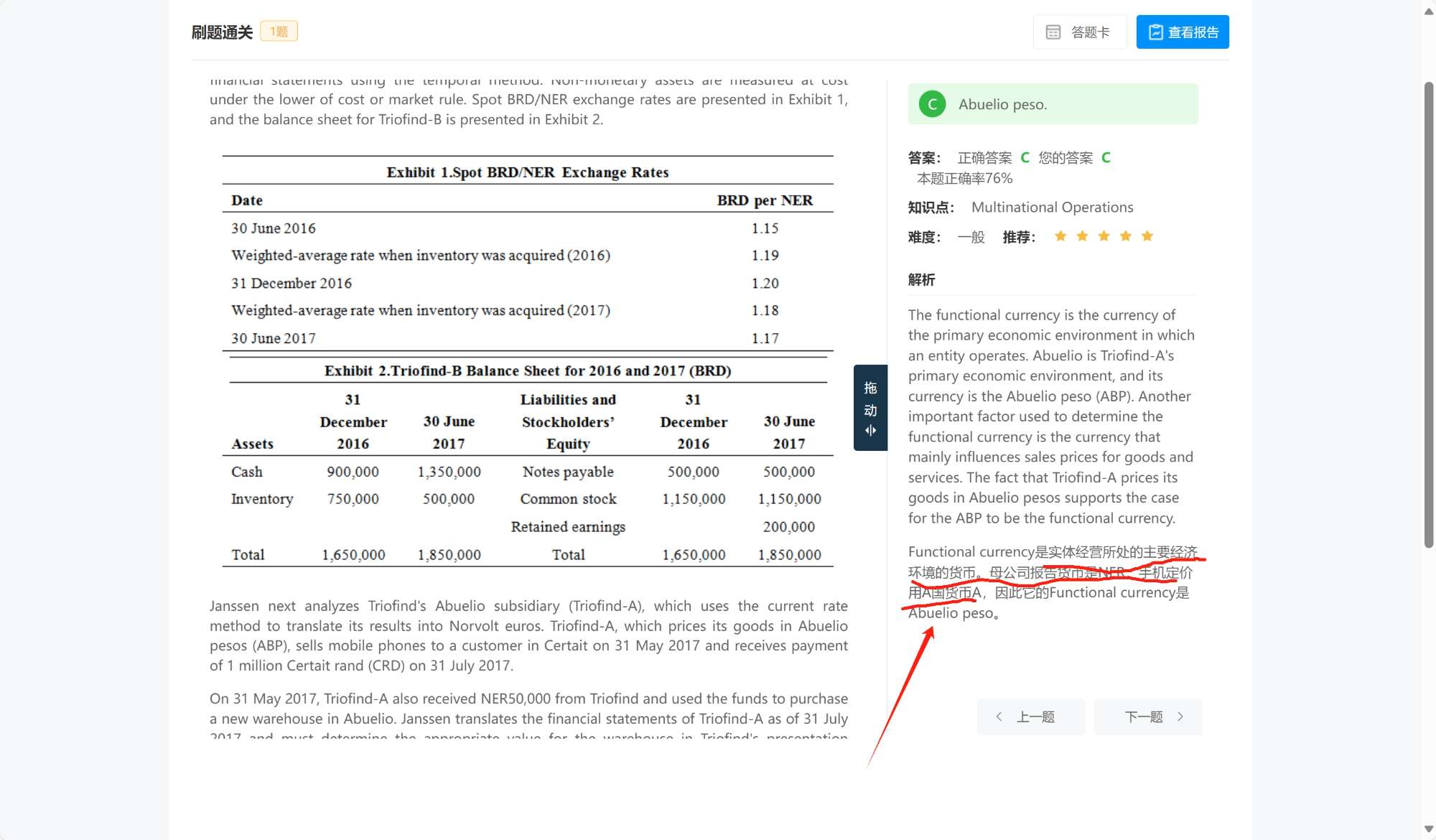This screenshot has height=840, width=1436.
Task: Click the left chevron for previous question
Action: tap(999, 717)
